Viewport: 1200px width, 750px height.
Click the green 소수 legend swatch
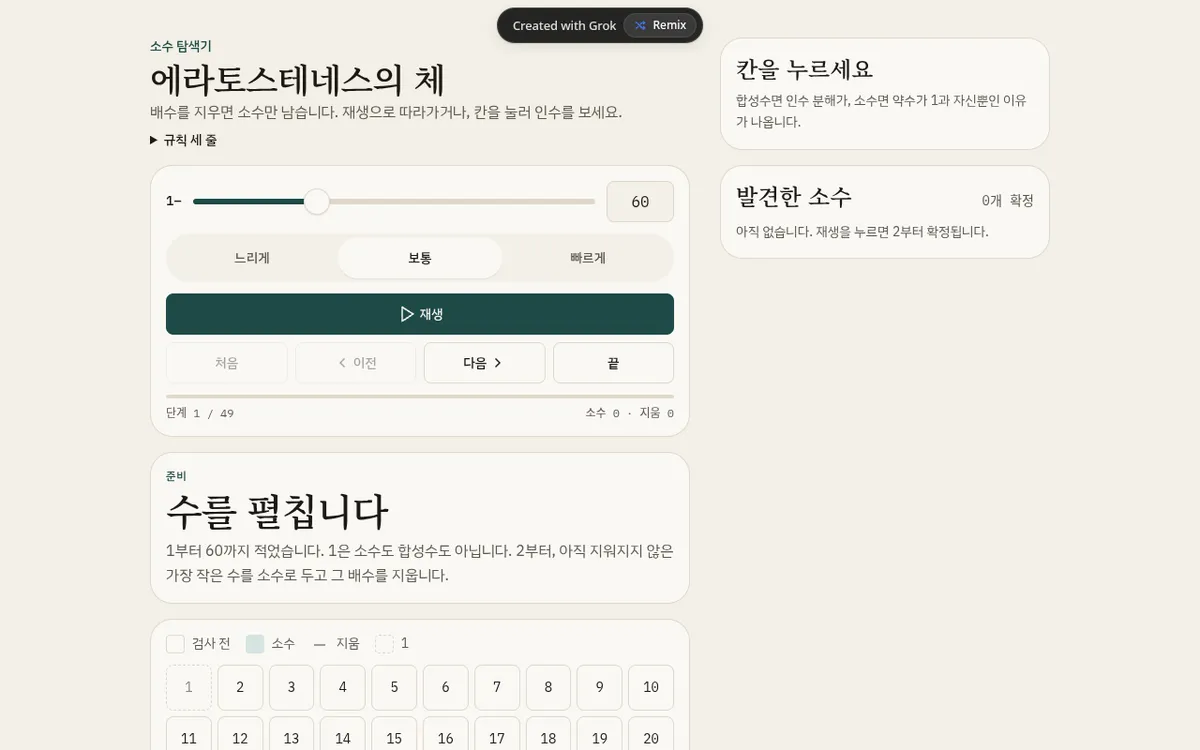[255, 644]
